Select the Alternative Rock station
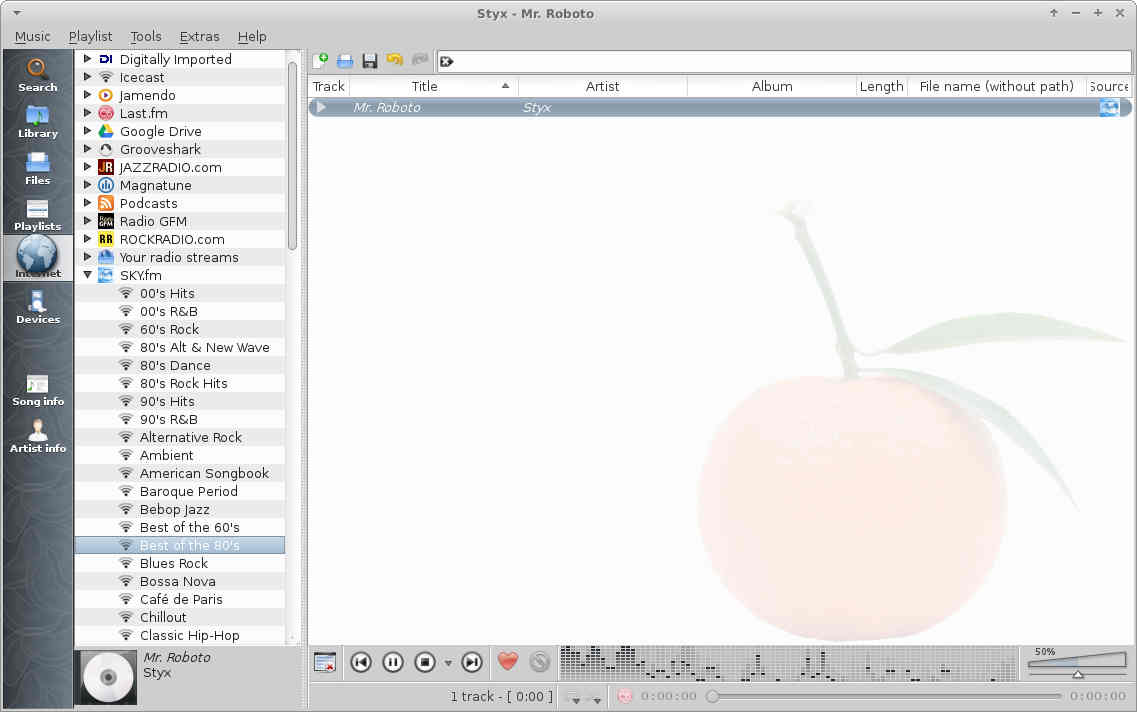The image size is (1137, 712). point(191,437)
